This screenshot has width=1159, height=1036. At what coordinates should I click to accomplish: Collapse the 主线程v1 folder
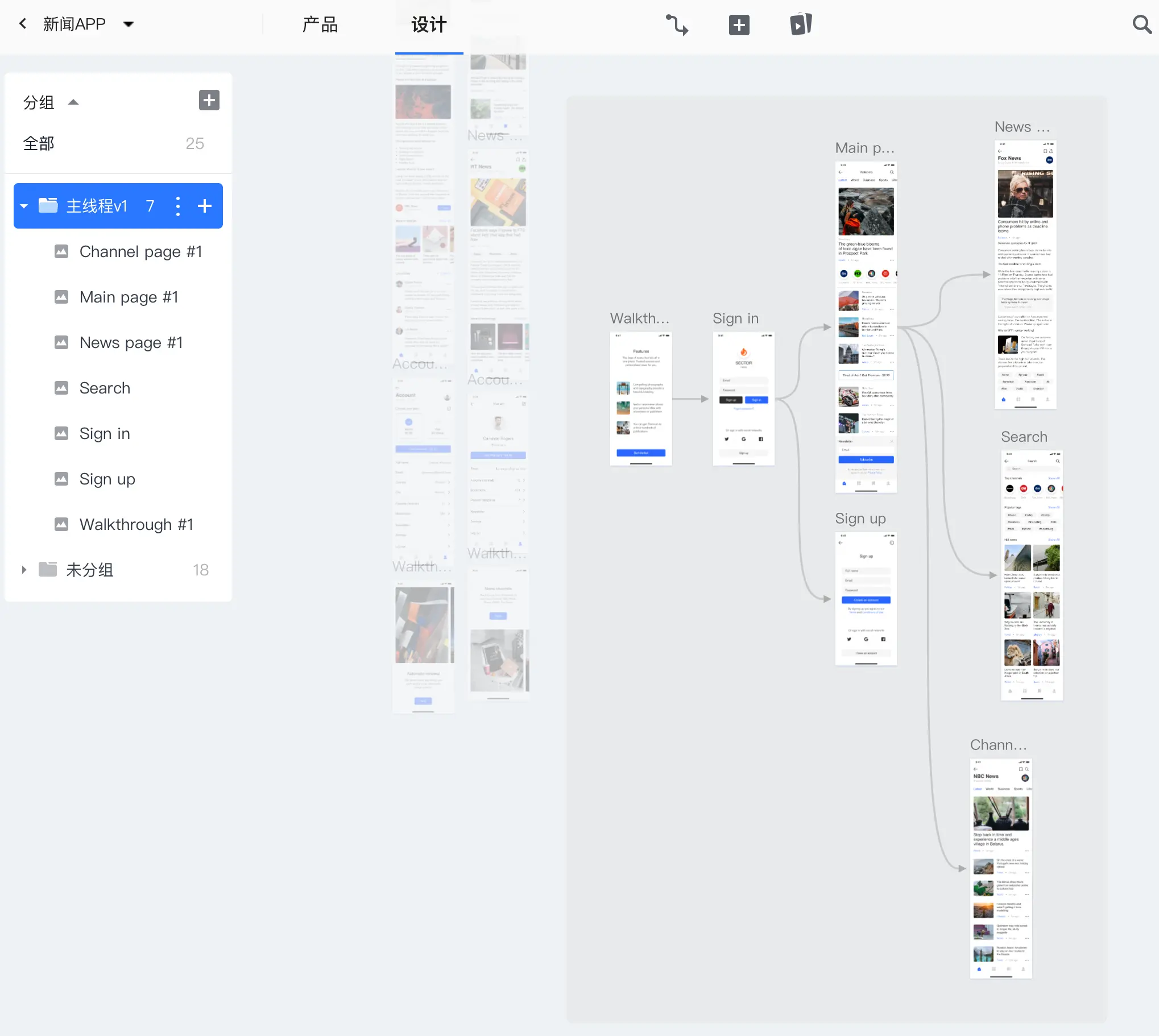coord(24,206)
